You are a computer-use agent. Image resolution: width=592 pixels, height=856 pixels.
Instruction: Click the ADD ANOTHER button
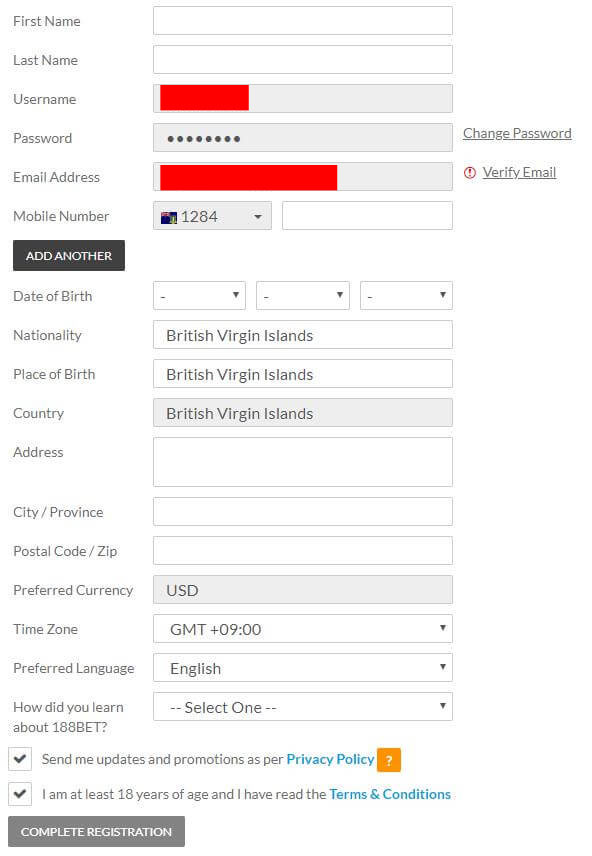69,255
